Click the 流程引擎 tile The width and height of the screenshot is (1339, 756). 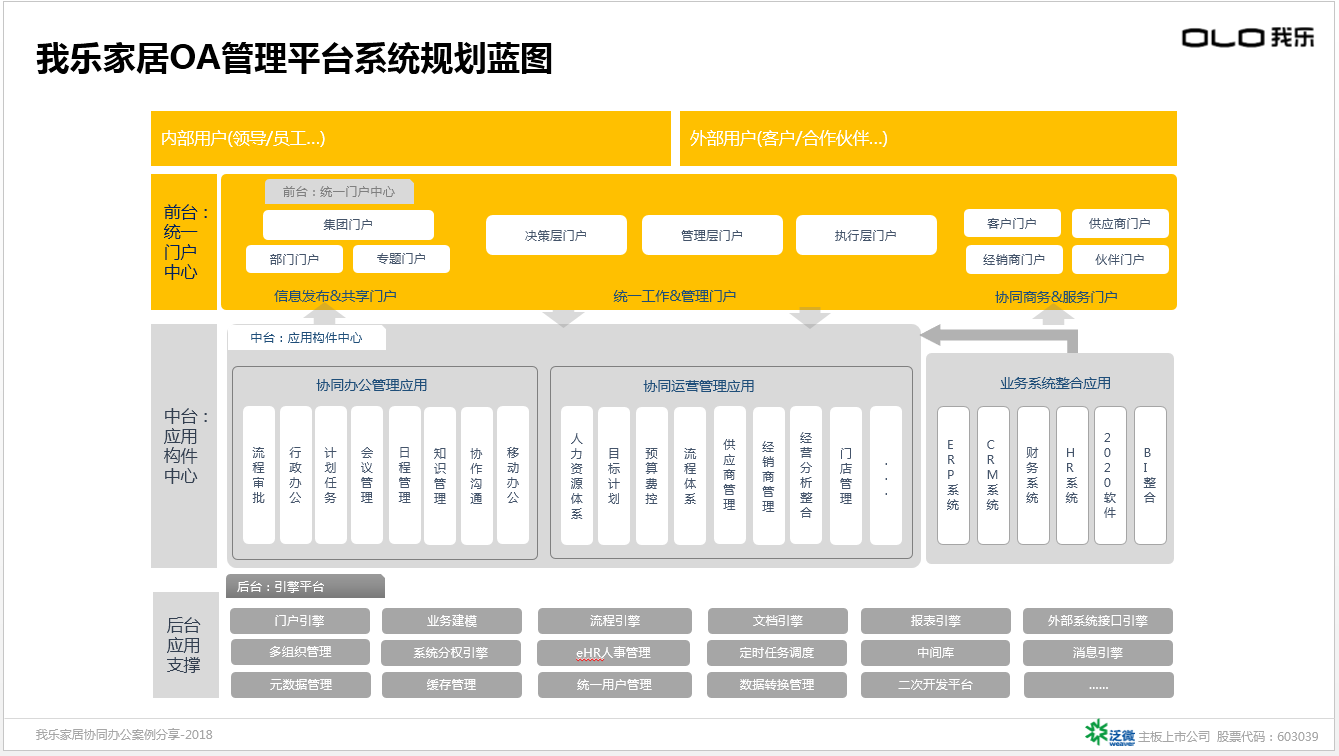click(614, 621)
